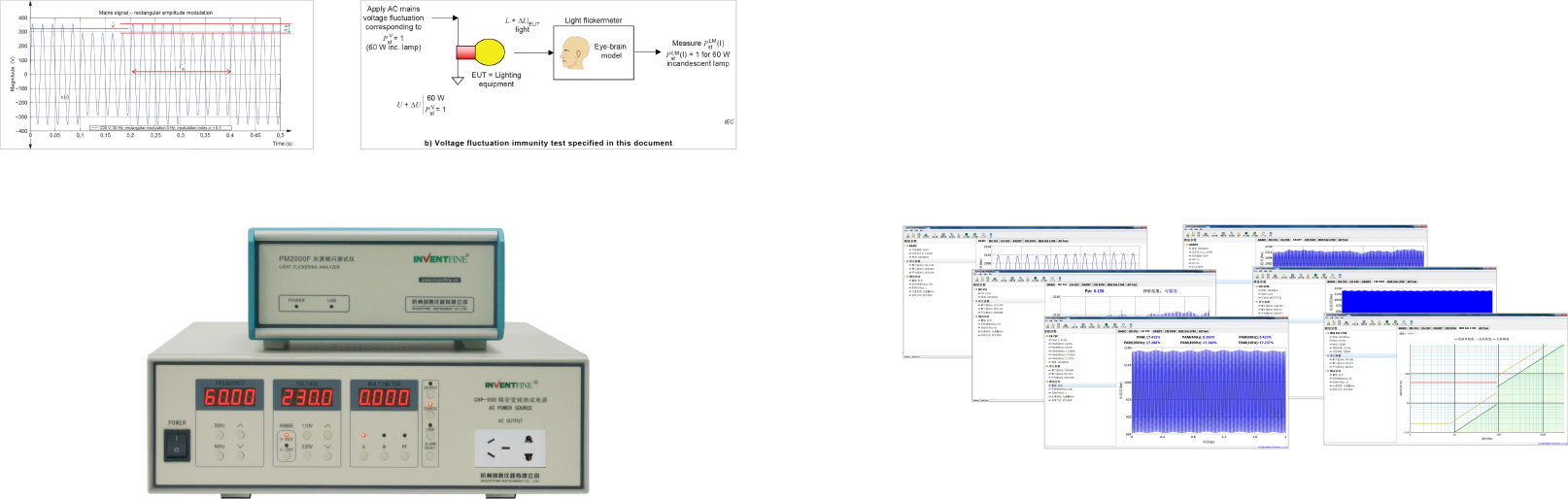Click the head profile in Eye-brain model box
Screen dimensions: 1568x499
(575, 52)
